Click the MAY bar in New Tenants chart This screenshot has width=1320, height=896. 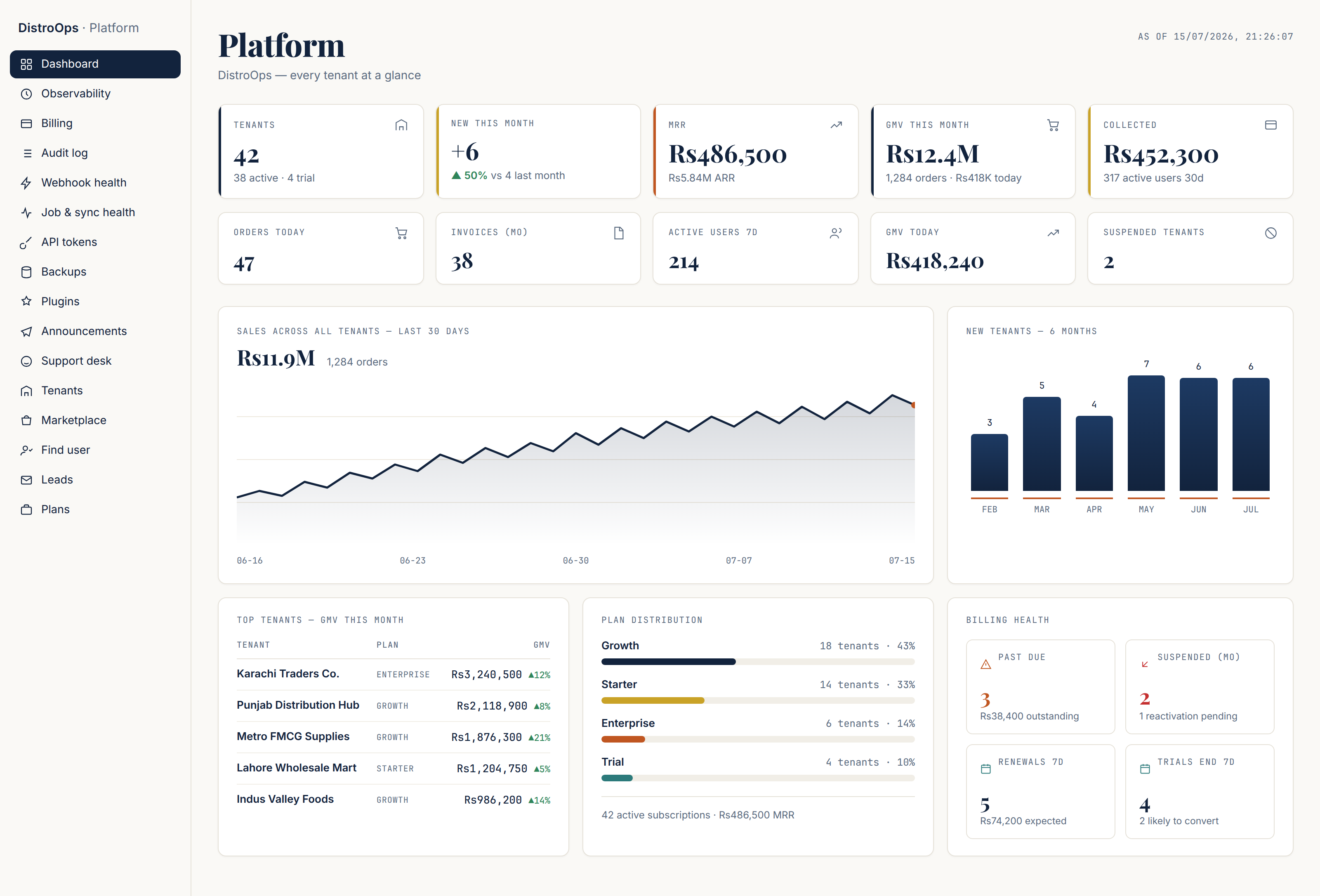[1146, 433]
